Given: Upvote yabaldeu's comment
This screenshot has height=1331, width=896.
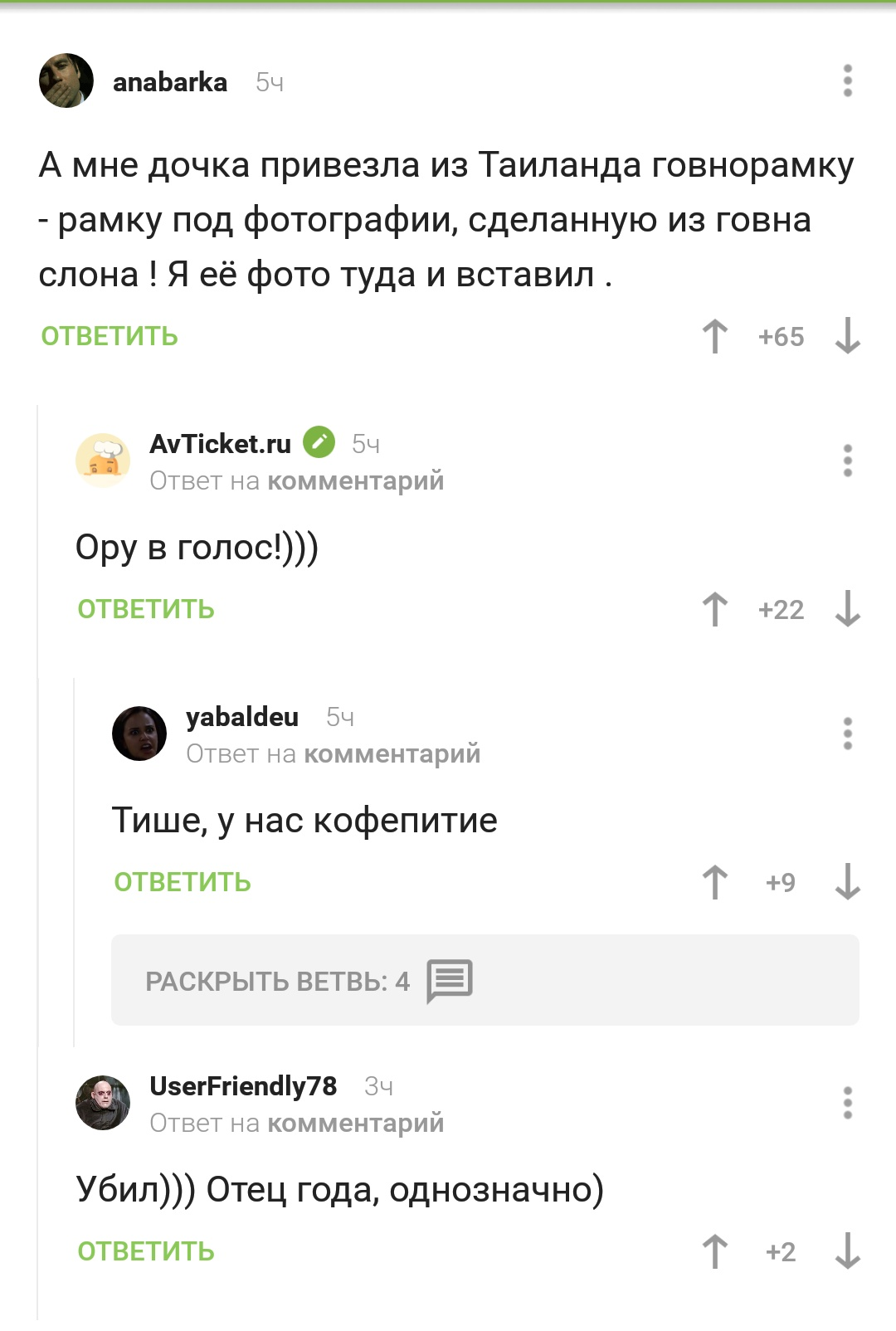Looking at the screenshot, I should tap(714, 882).
